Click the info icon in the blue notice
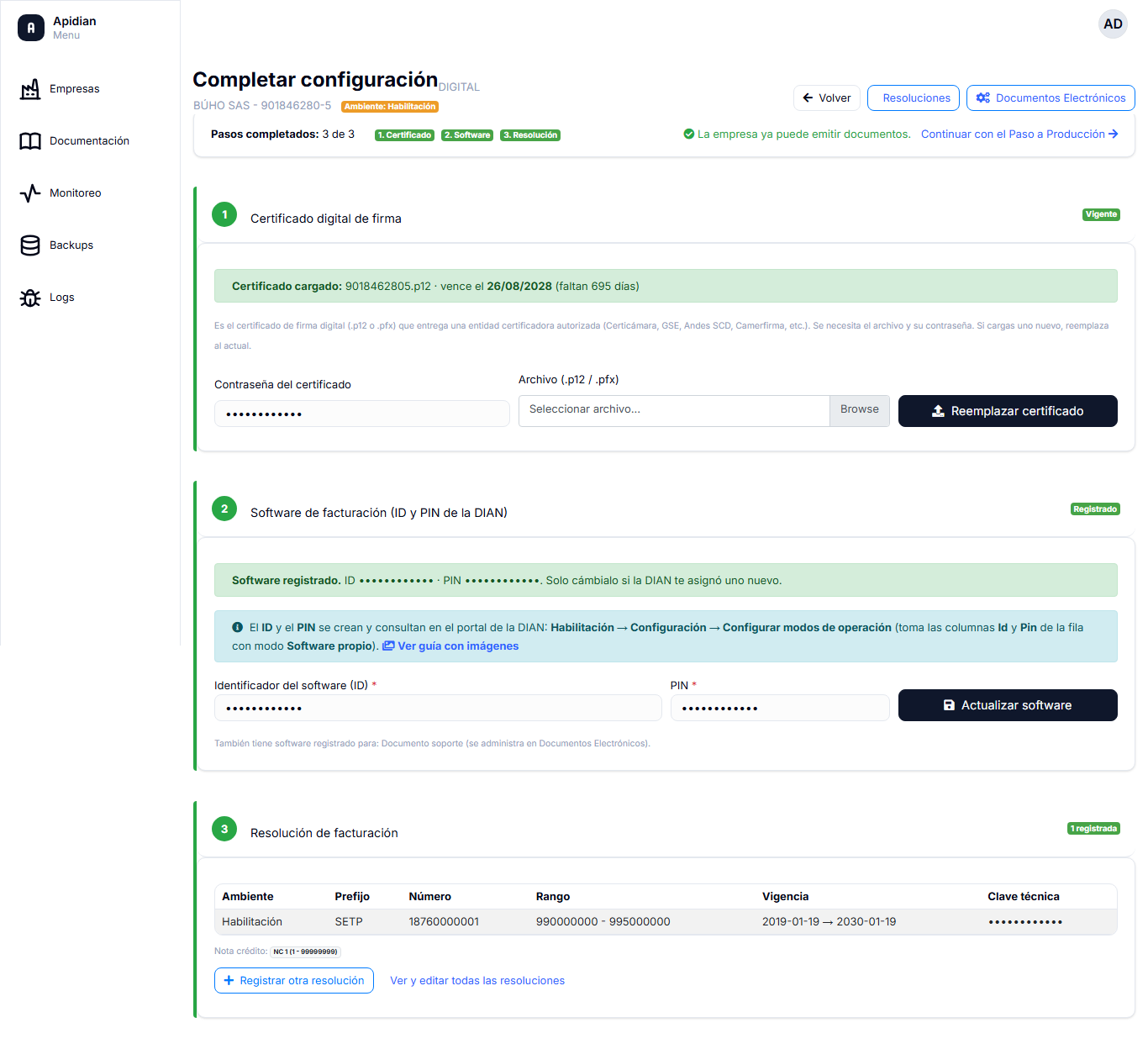This screenshot has height=1049, width=1148. pyautogui.click(x=237, y=628)
